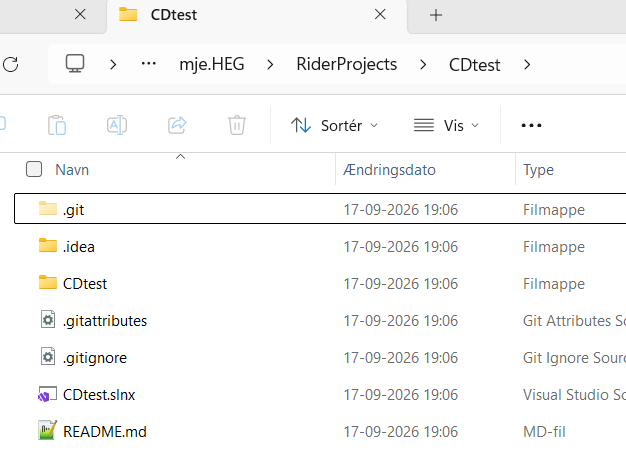
Task: Click the .idea folder icon
Action: pos(48,245)
